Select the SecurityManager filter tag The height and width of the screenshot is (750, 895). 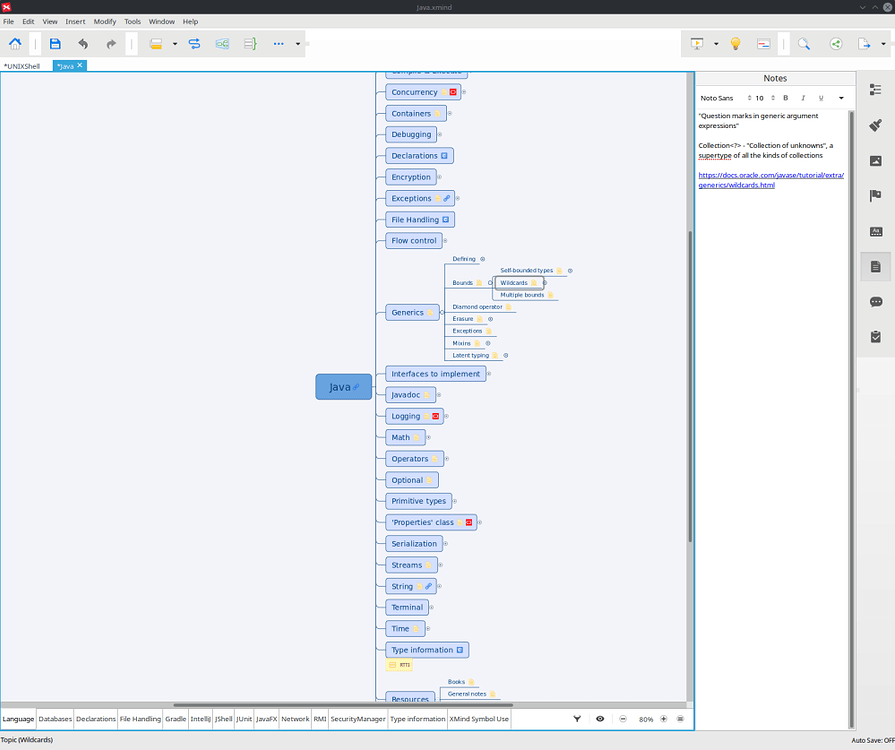pyautogui.click(x=358, y=718)
